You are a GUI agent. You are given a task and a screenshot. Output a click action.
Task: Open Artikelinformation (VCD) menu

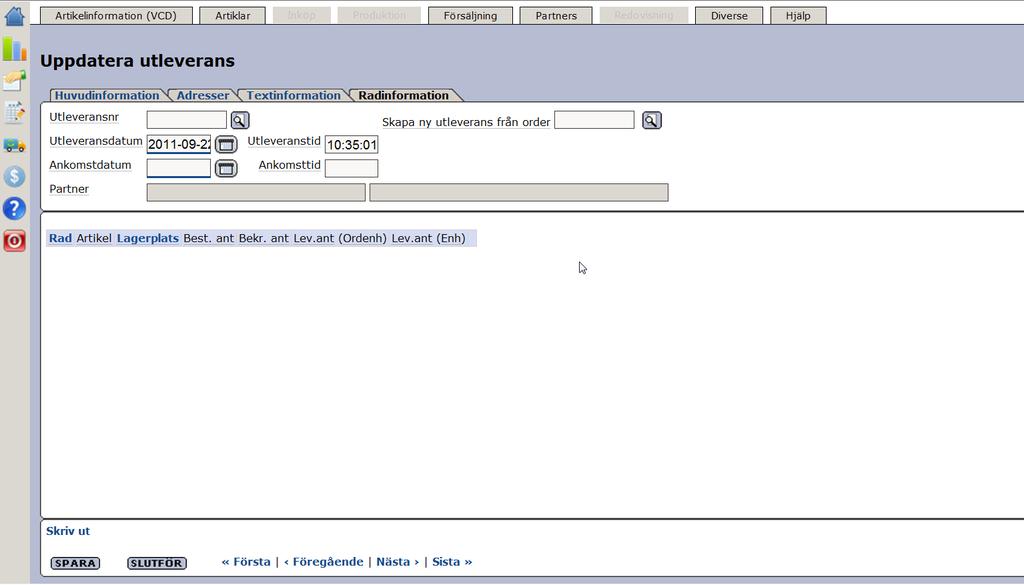click(x=116, y=16)
